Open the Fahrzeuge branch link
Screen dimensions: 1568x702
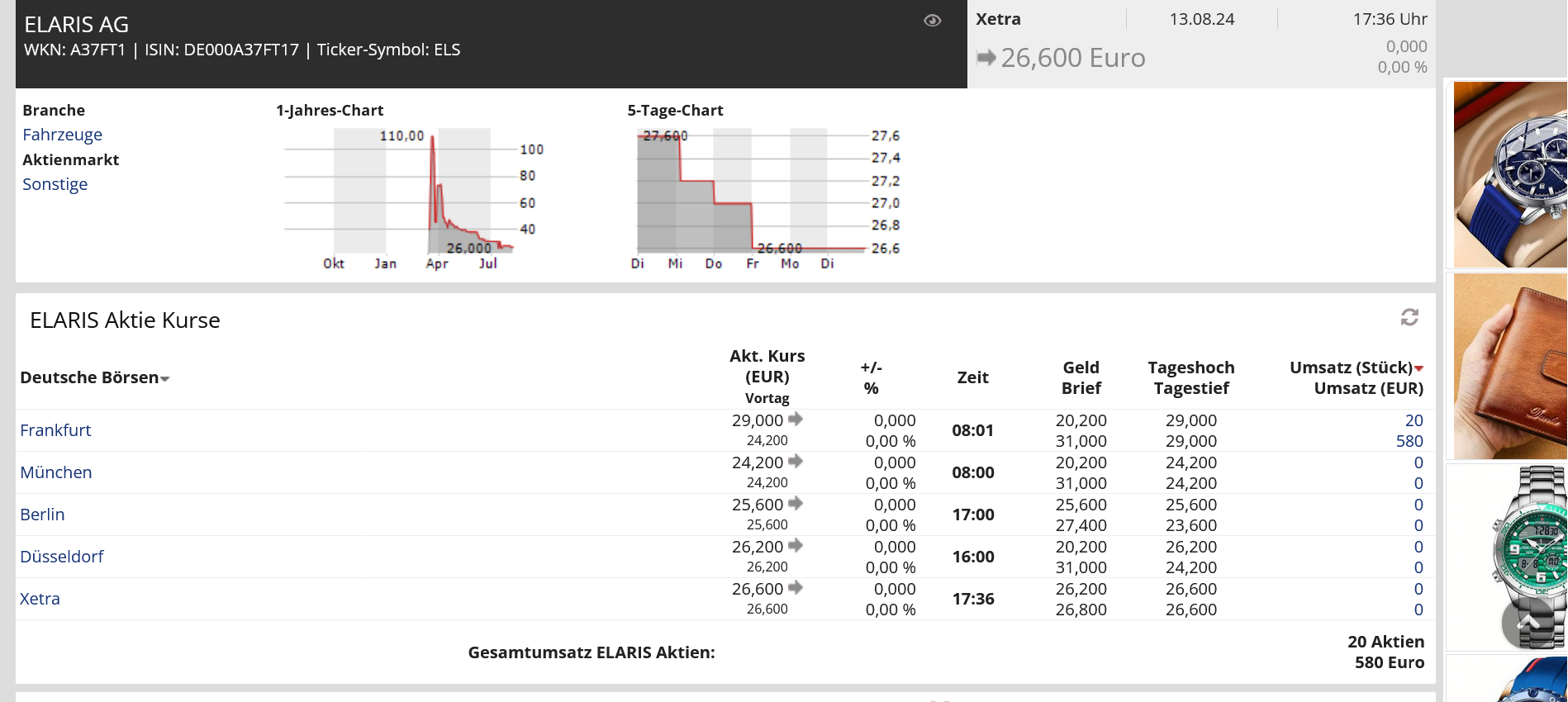[x=62, y=135]
